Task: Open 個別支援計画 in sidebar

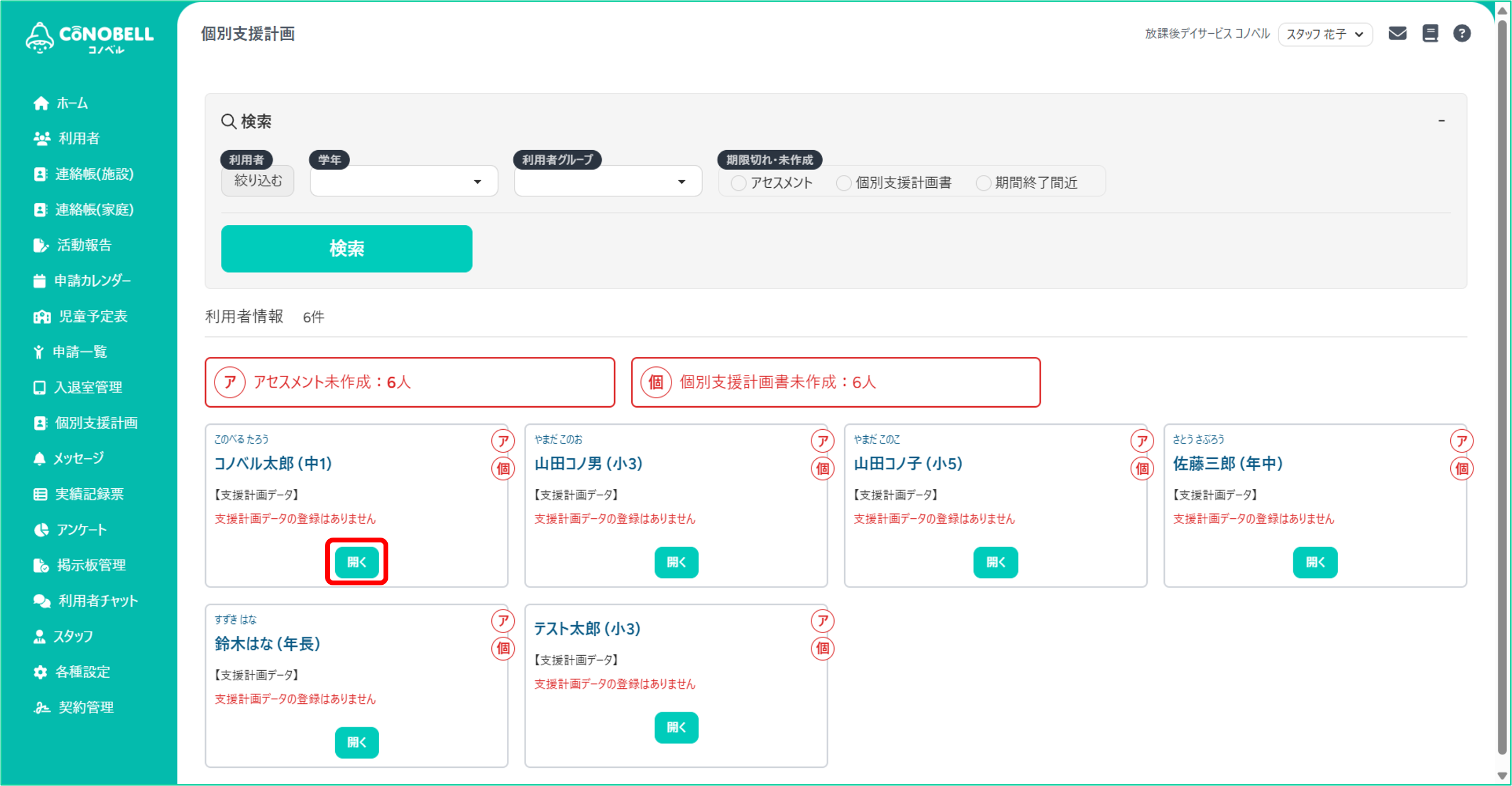Action: pos(86,423)
